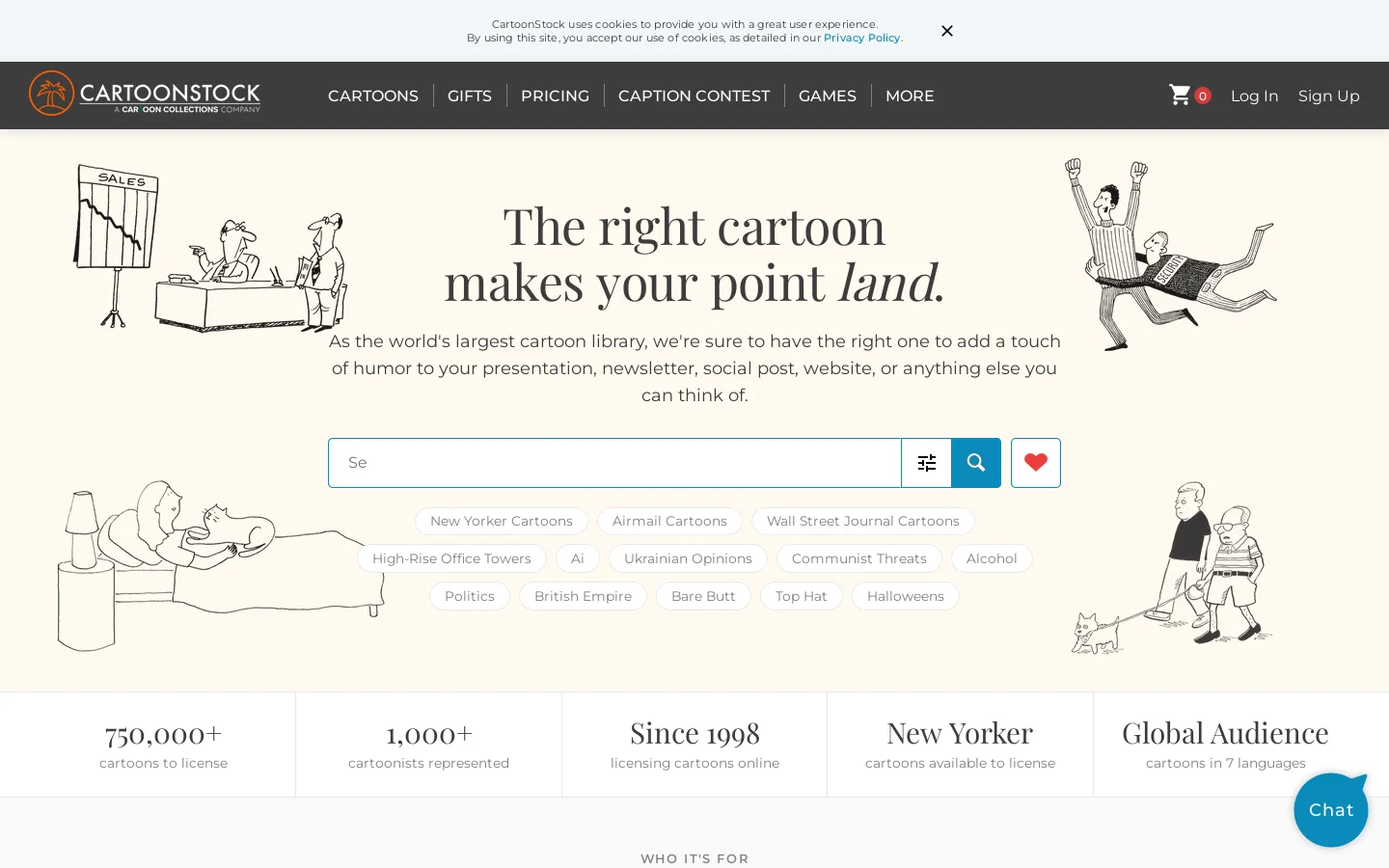Select the Ukrainian Opinions tag
This screenshot has width=1389, height=868.
(x=688, y=558)
